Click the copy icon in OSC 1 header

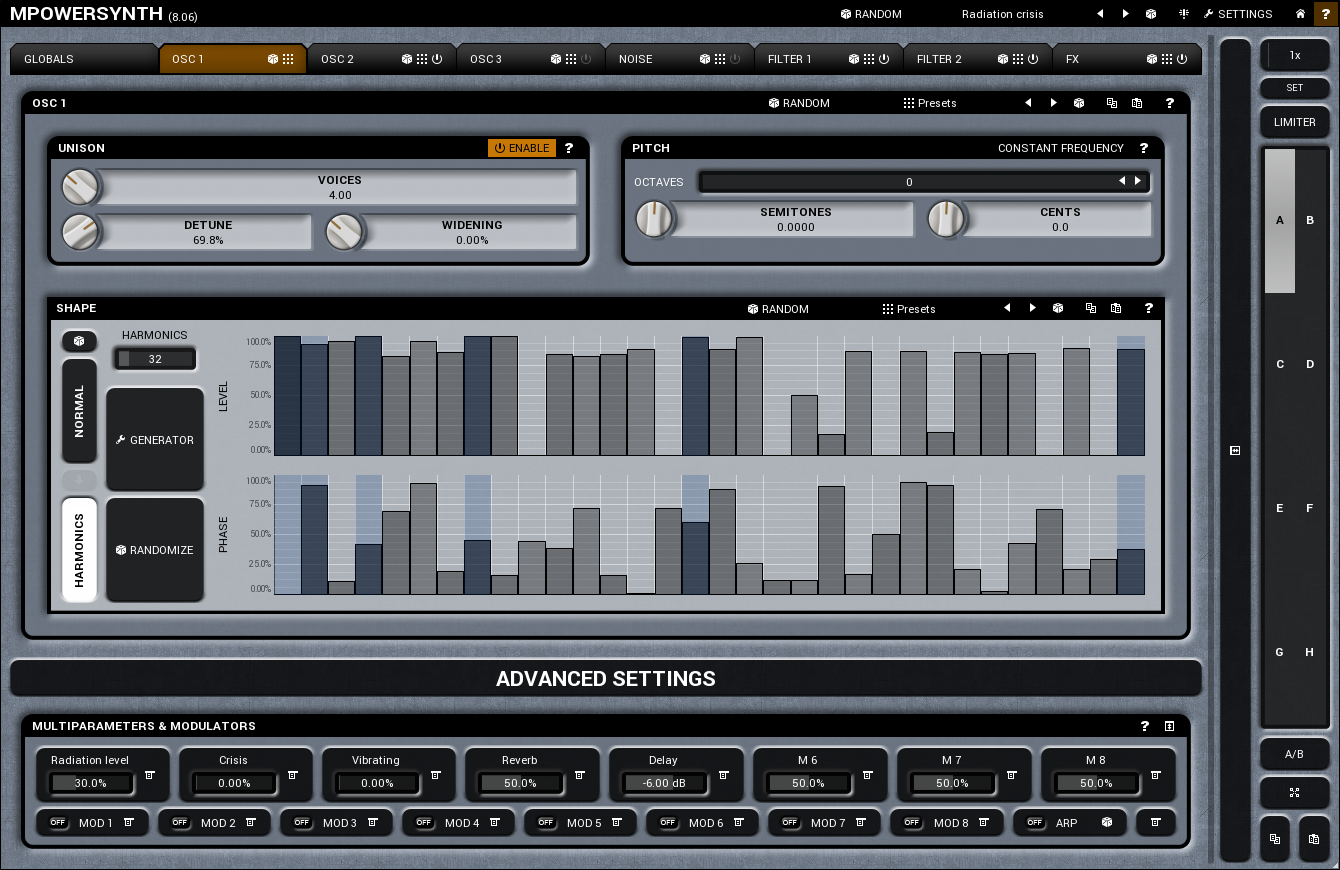[x=1111, y=103]
